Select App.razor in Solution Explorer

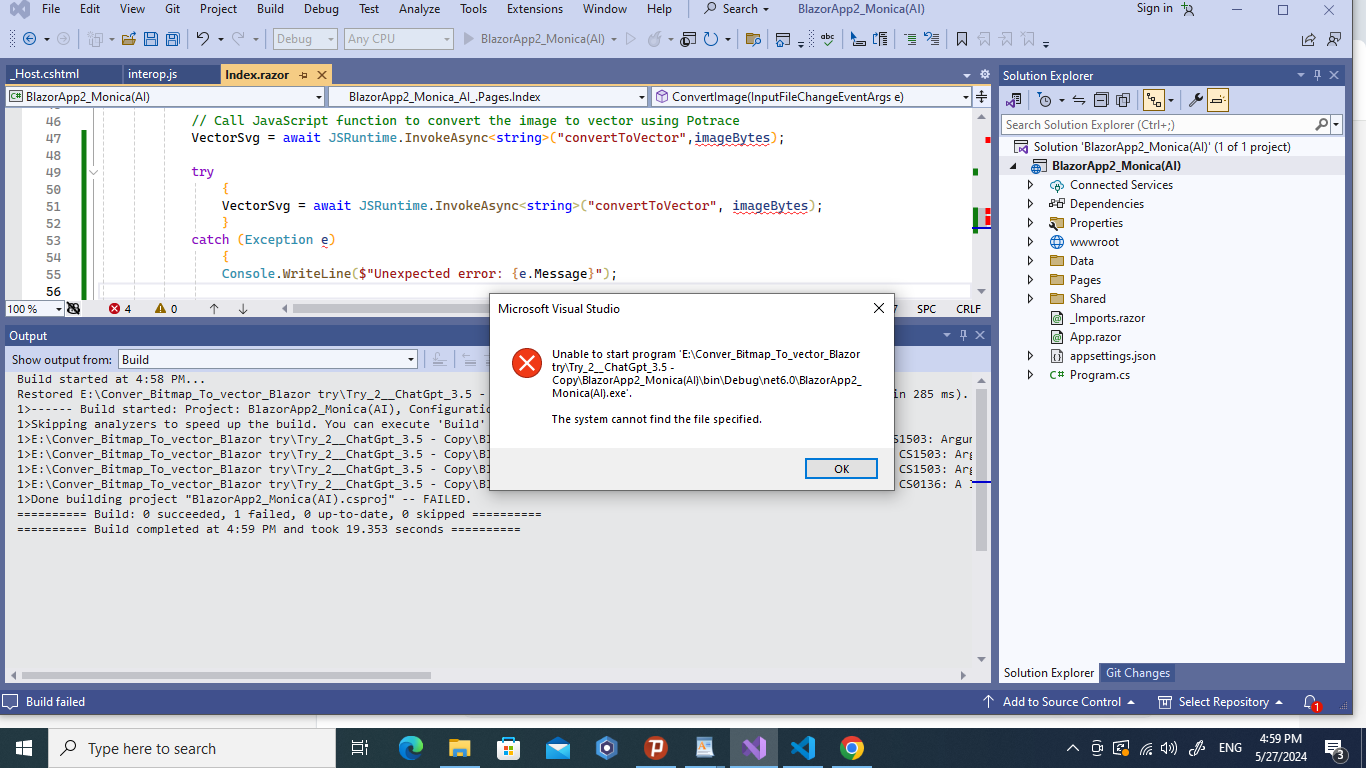(x=1095, y=337)
